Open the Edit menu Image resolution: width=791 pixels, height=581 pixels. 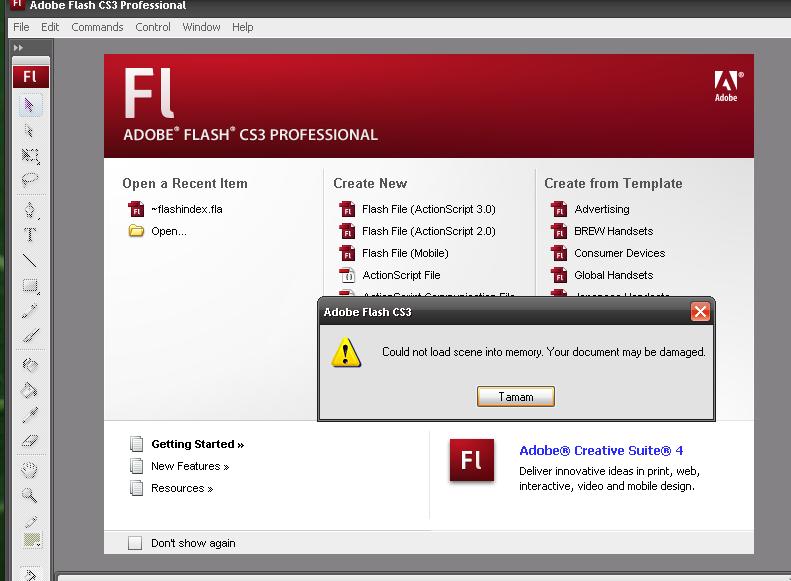click(50, 27)
